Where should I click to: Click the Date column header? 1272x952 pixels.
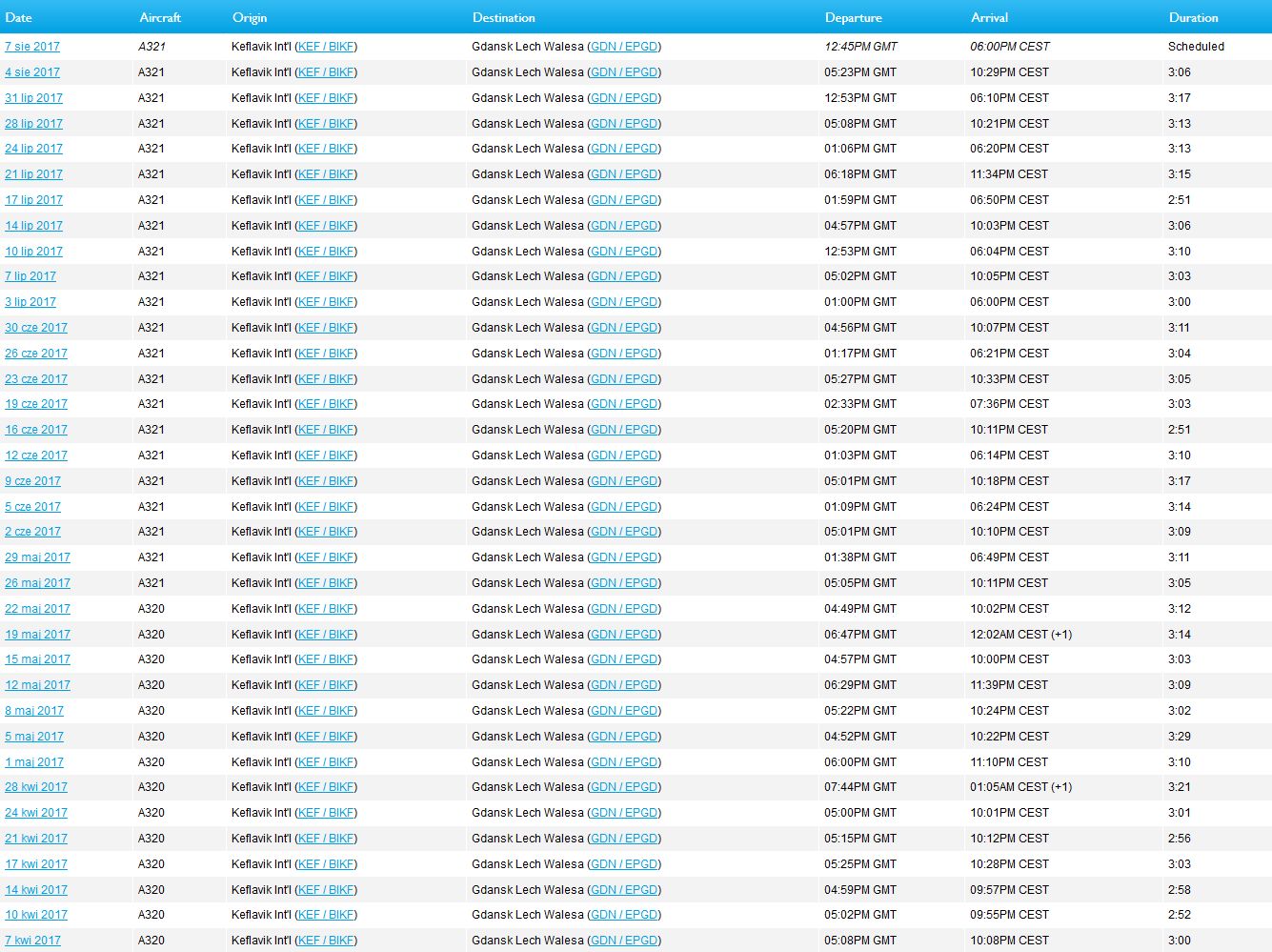[18, 17]
